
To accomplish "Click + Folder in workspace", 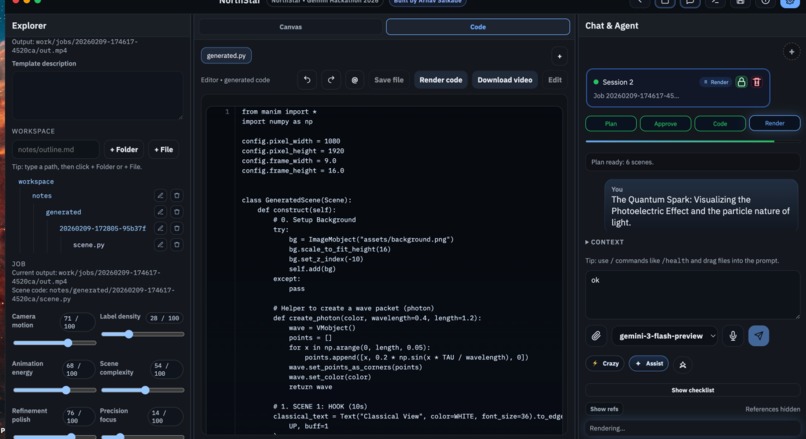I will tap(124, 150).
